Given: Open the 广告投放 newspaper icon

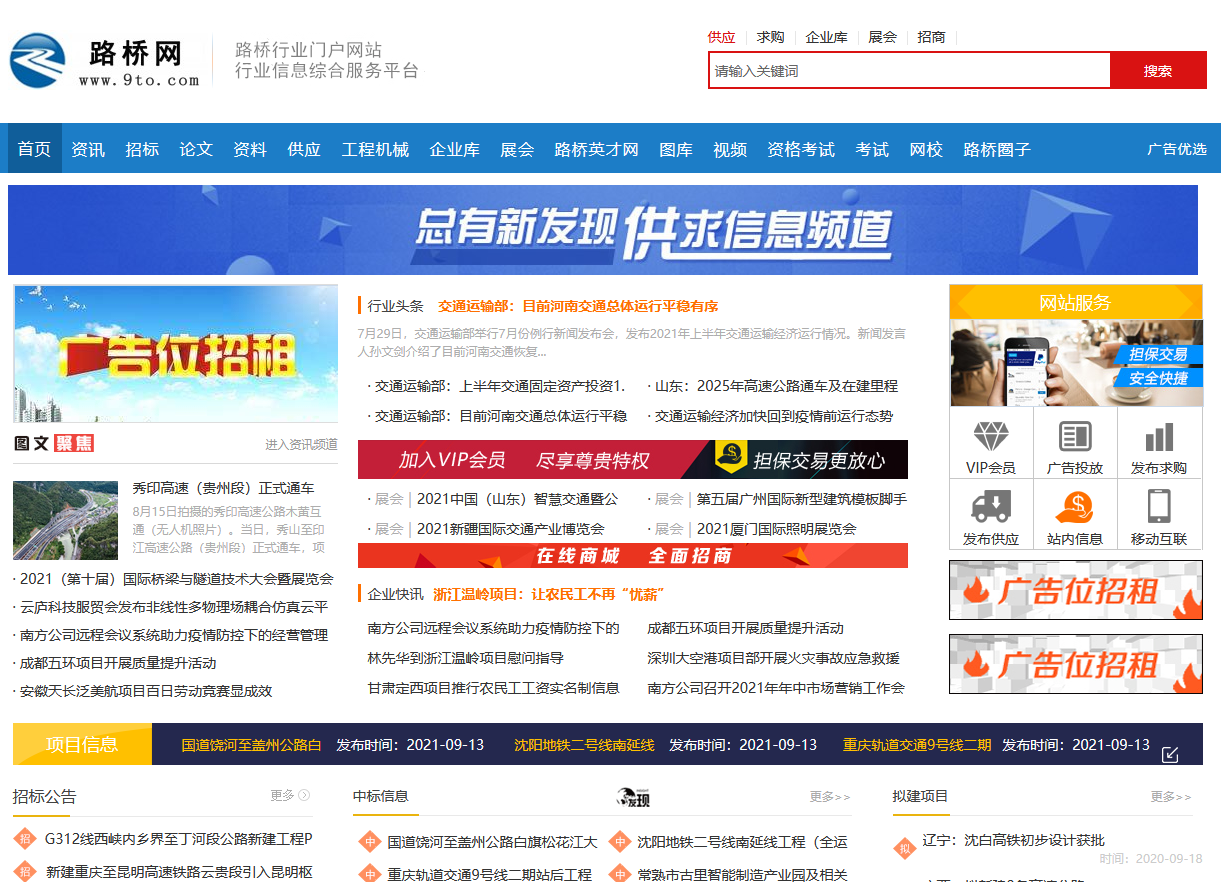Looking at the screenshot, I should click(1075, 436).
